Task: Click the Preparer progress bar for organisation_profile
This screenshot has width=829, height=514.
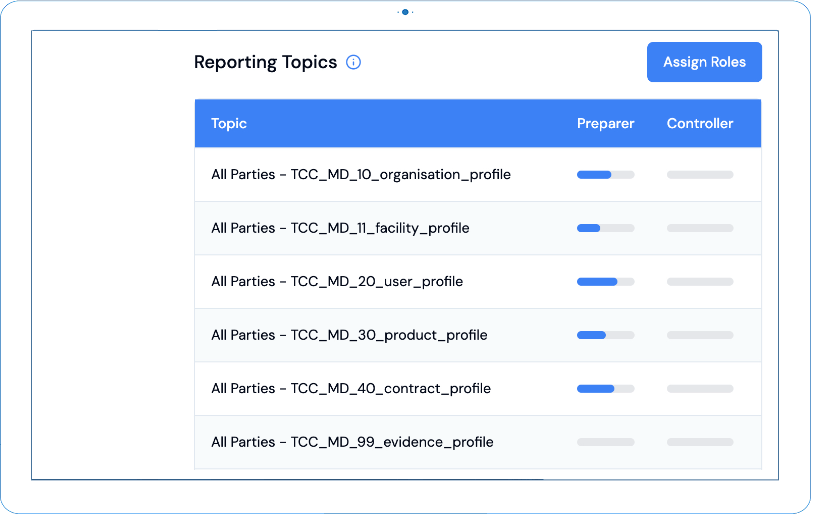Action: click(x=605, y=175)
